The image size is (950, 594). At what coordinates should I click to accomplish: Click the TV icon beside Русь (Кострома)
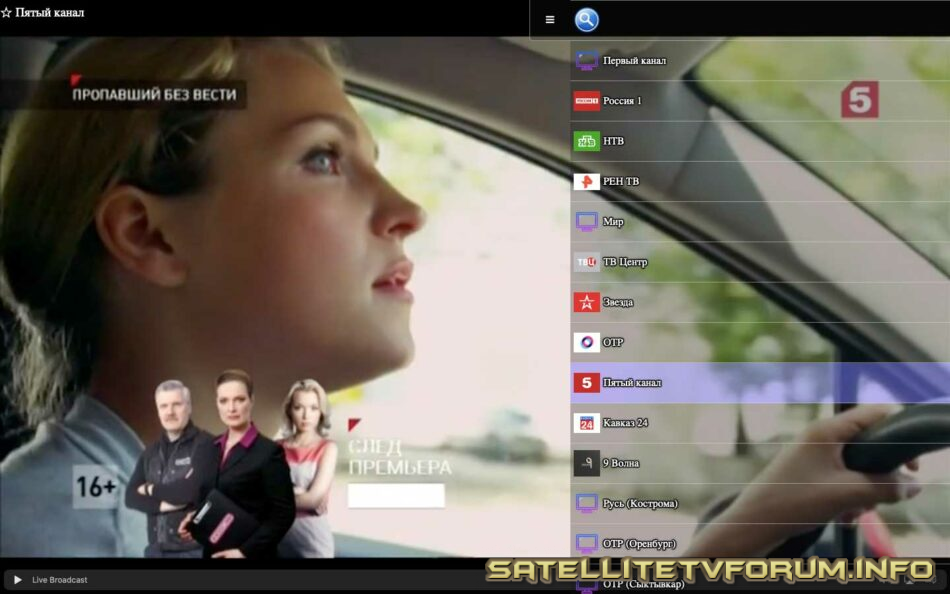pos(586,504)
